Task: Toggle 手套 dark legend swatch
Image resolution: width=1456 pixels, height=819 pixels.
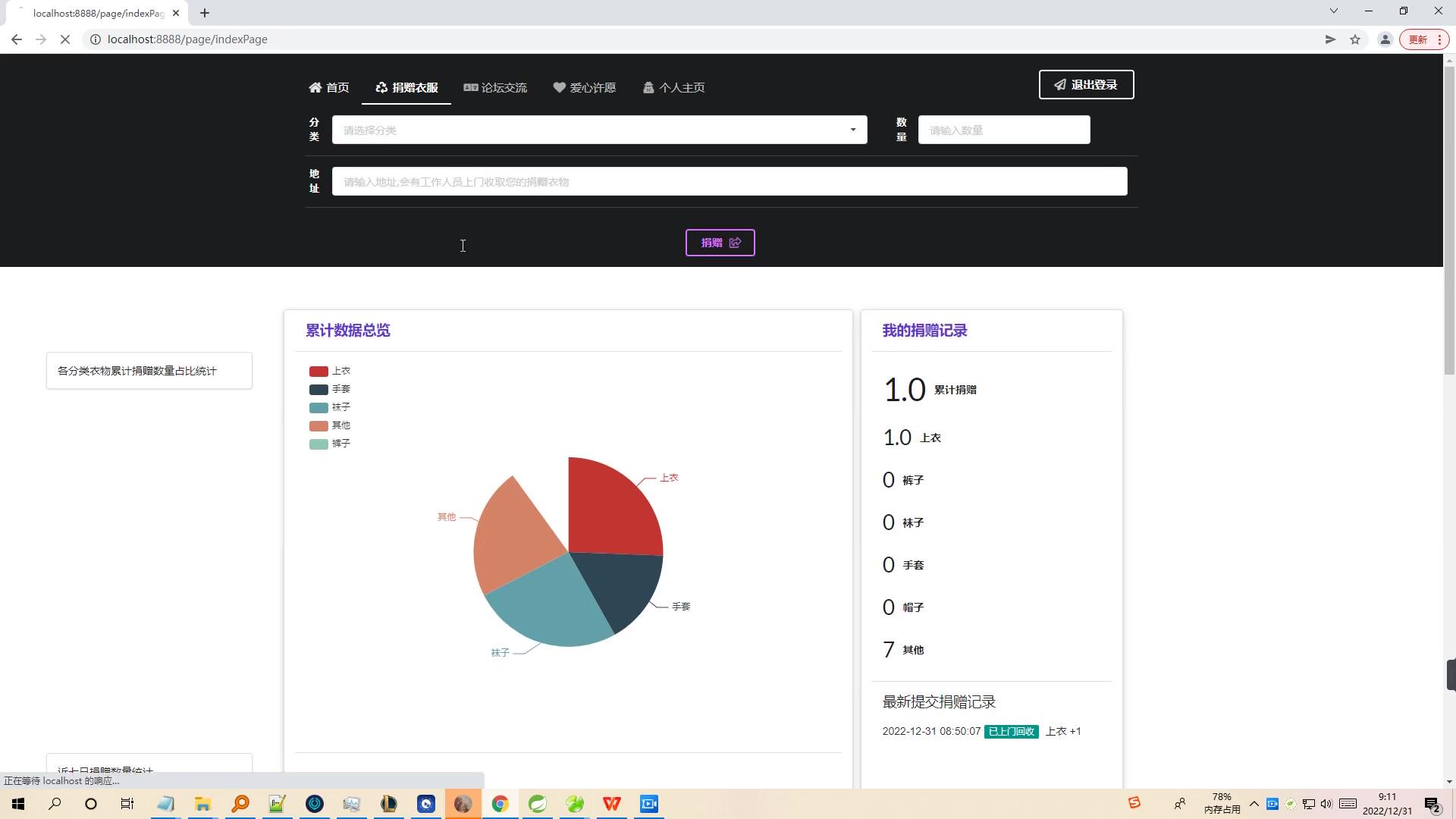Action: (x=318, y=389)
